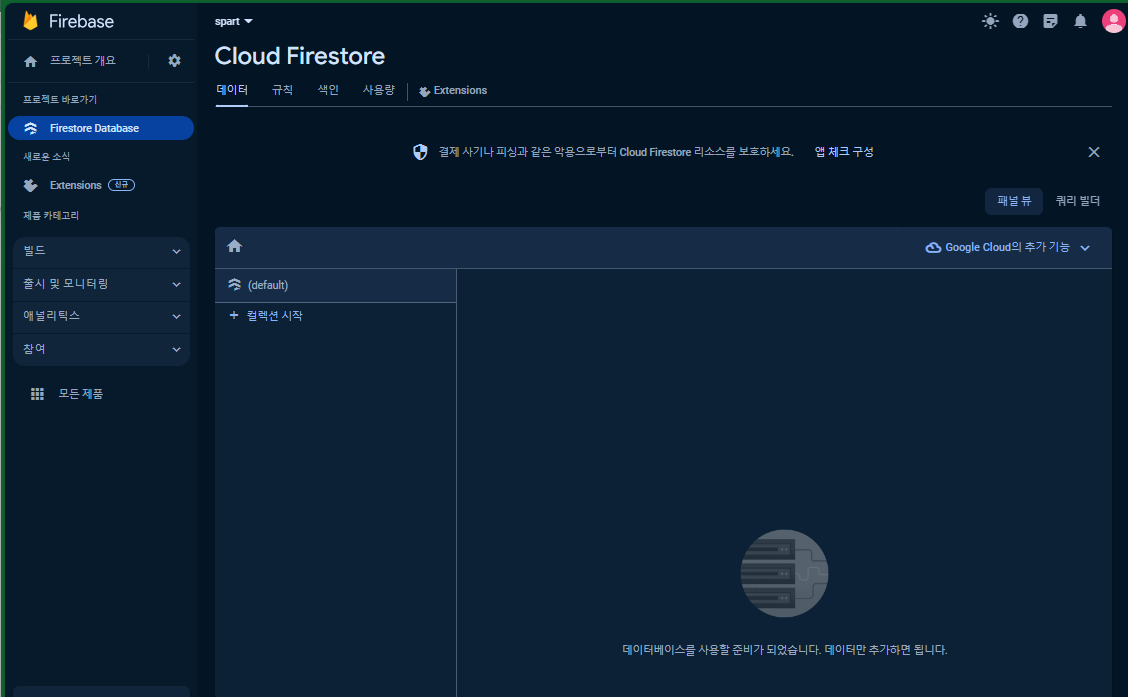This screenshot has width=1128, height=697.
Task: Open project overview home icon
Action: (x=30, y=61)
